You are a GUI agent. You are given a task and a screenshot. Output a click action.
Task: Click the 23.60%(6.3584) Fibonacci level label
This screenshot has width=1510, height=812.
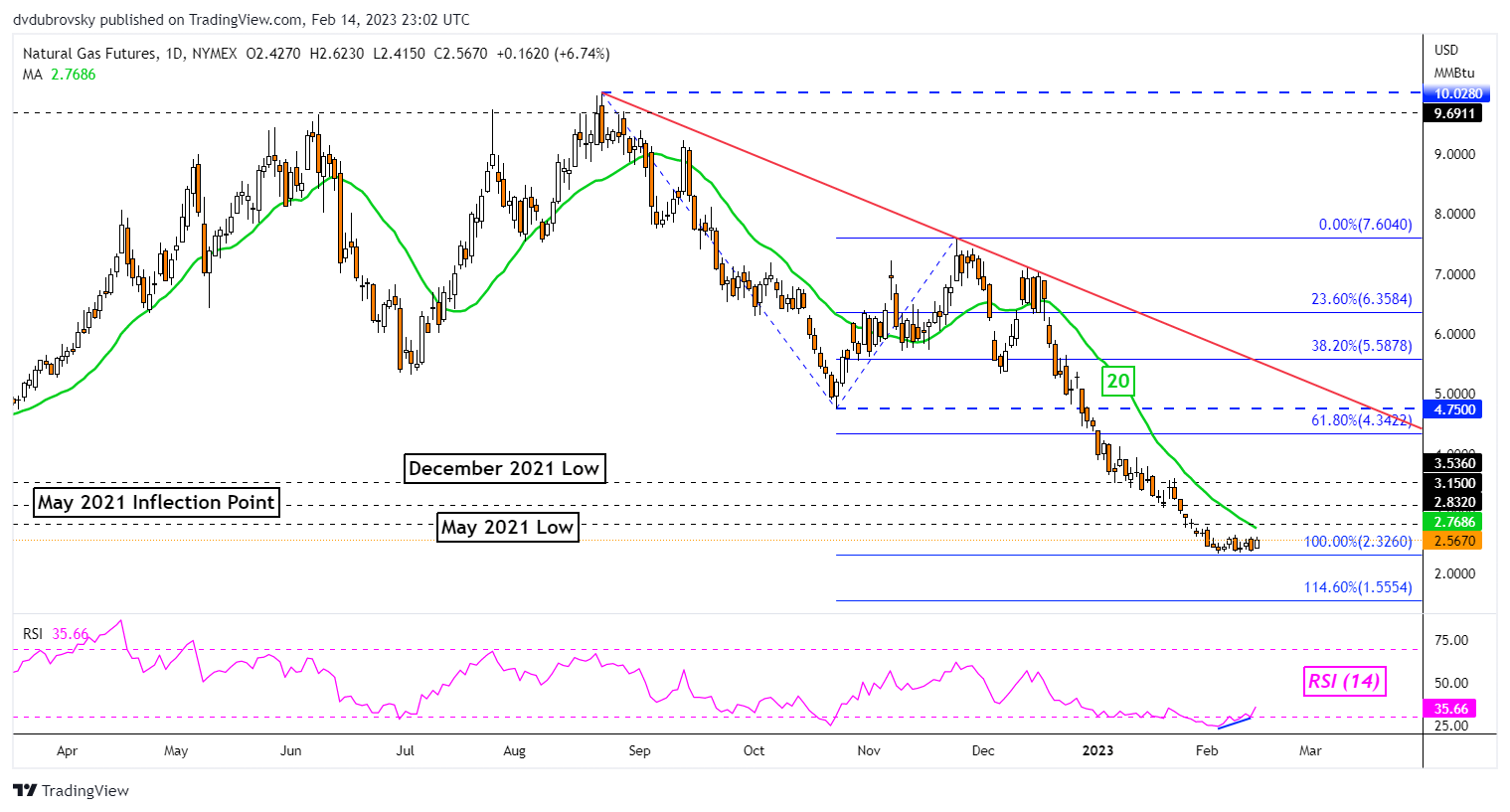point(1361,299)
